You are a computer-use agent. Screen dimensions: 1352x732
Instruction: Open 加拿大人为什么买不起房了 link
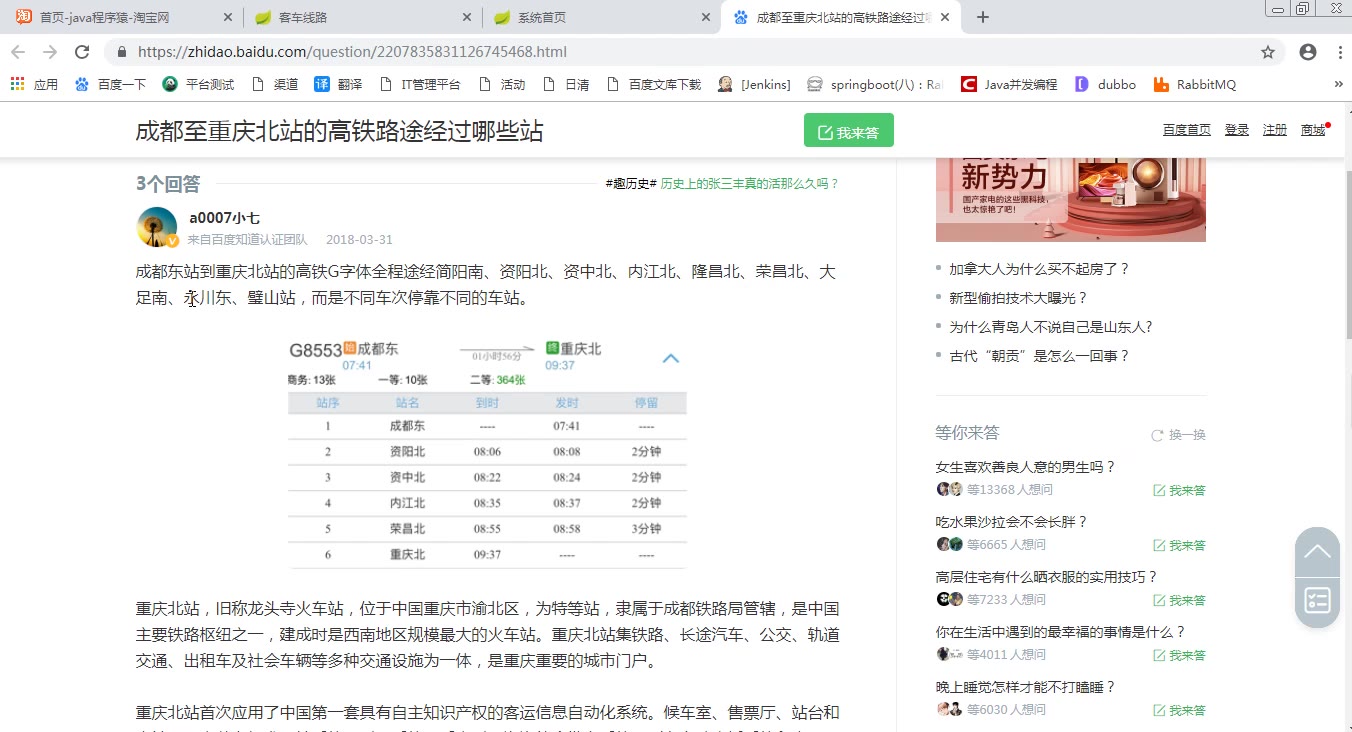[1039, 269]
